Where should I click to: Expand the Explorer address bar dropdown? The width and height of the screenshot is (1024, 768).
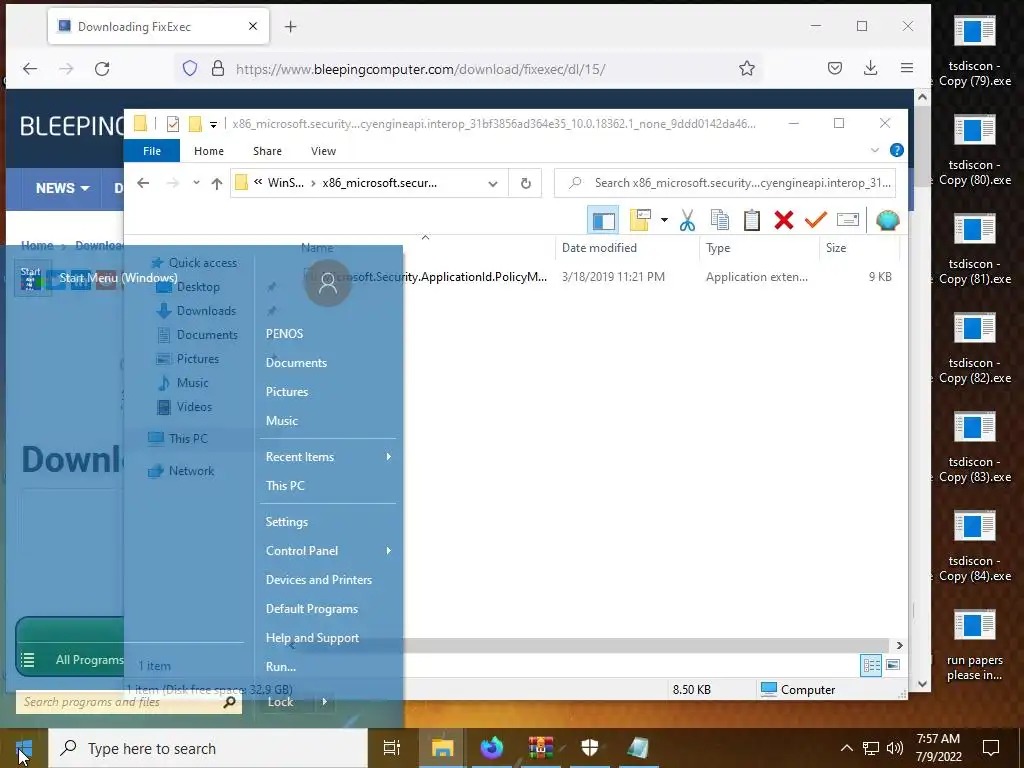(492, 184)
